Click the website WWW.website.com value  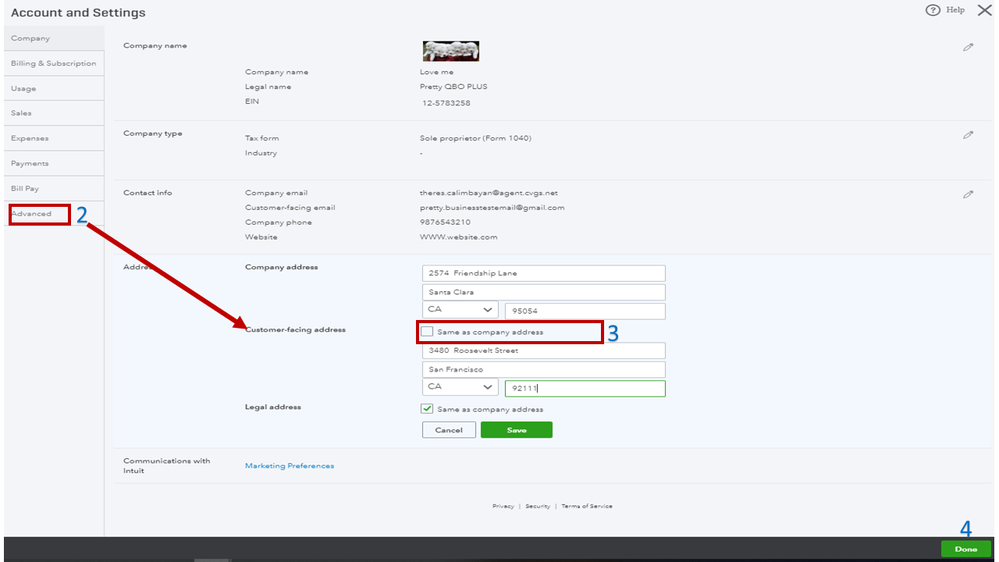coord(458,237)
